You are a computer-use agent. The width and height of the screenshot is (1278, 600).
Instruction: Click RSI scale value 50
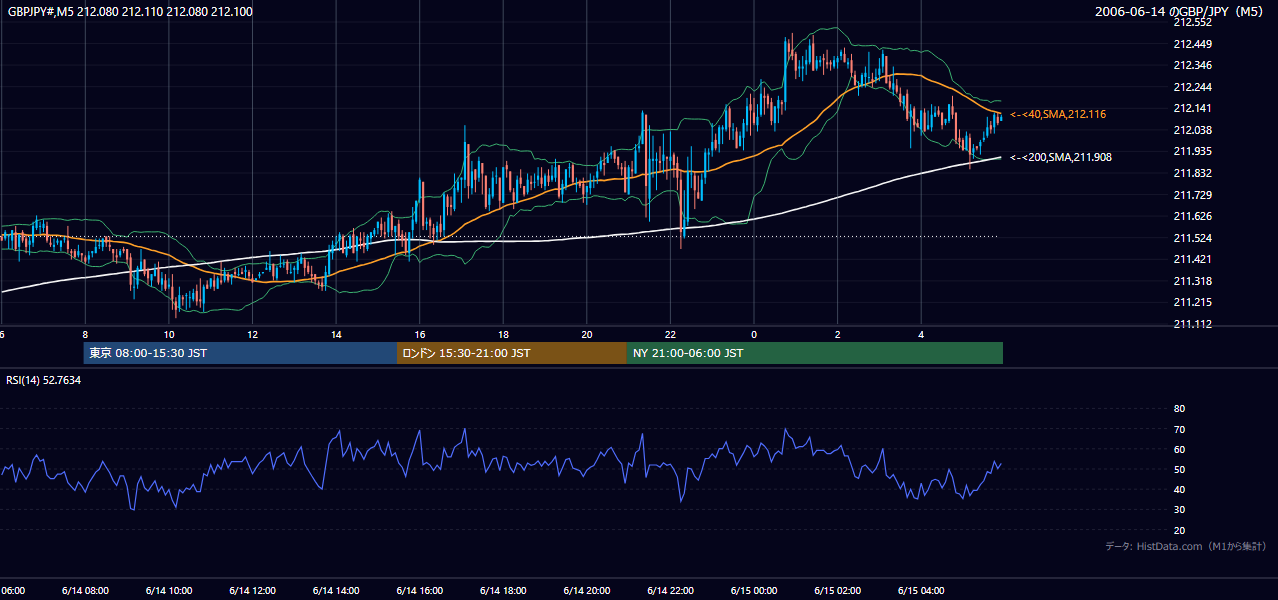pyautogui.click(x=1179, y=469)
